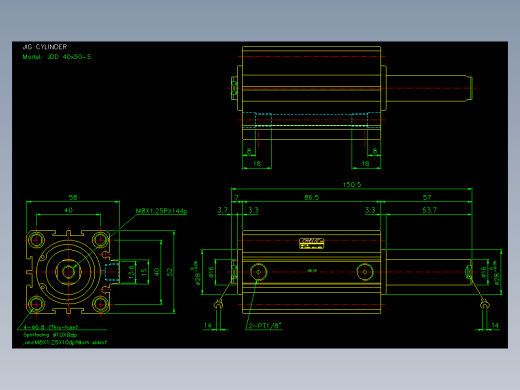Click the 58 width dimension in end view
This screenshot has width=520, height=390.
tap(73, 197)
